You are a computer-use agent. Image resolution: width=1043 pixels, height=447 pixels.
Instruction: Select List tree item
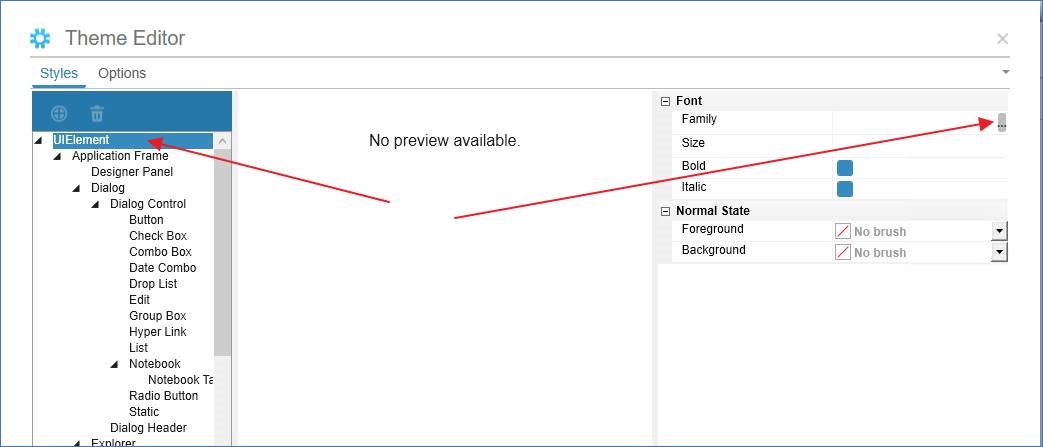click(138, 347)
